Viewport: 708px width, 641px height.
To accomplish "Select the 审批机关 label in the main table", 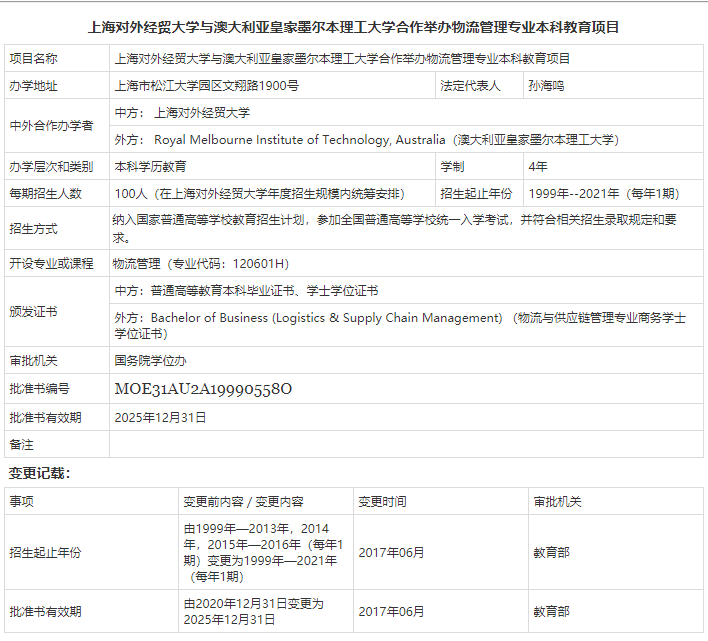I will click(33, 361).
